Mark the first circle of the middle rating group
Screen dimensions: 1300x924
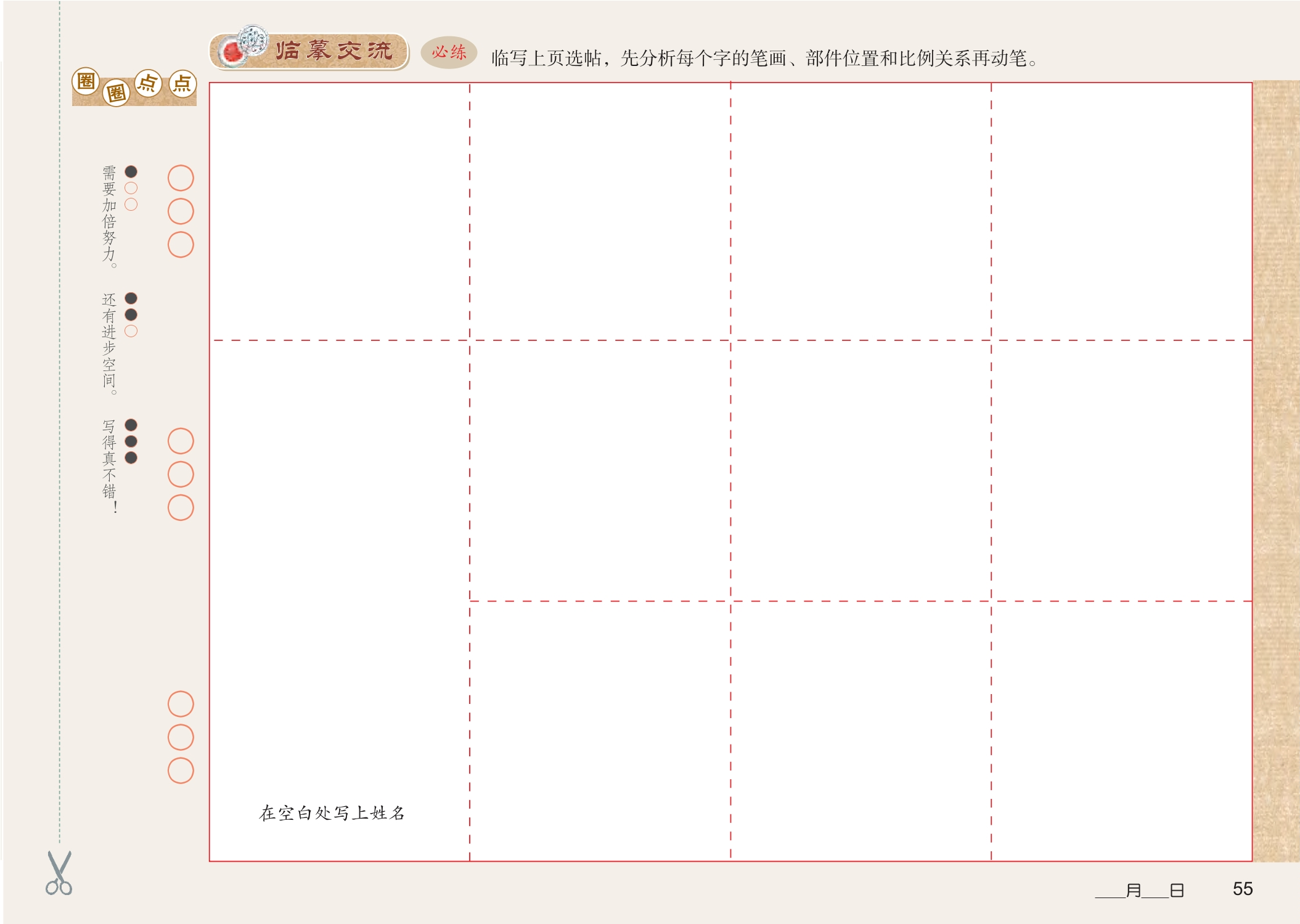pos(181,441)
